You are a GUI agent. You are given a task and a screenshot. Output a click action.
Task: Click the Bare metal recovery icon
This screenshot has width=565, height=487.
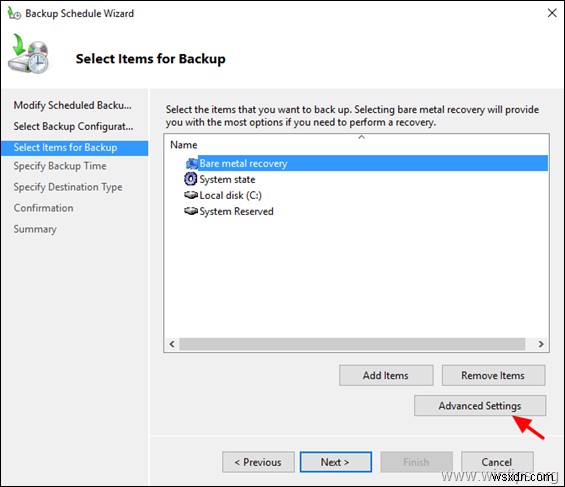coord(191,163)
